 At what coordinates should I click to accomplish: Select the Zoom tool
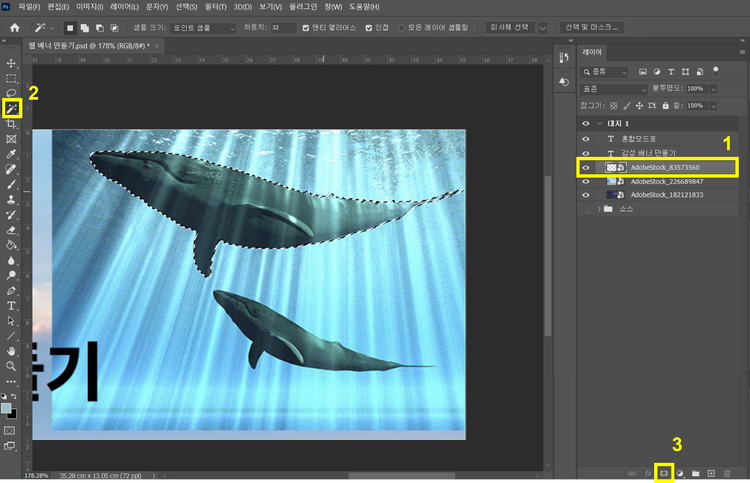point(12,366)
